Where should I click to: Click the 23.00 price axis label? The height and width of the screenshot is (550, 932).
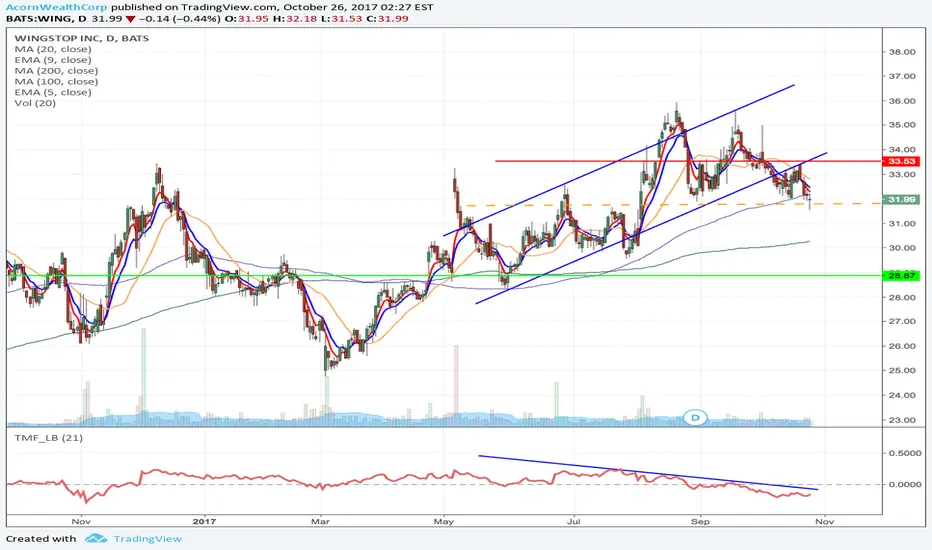[x=901, y=420]
